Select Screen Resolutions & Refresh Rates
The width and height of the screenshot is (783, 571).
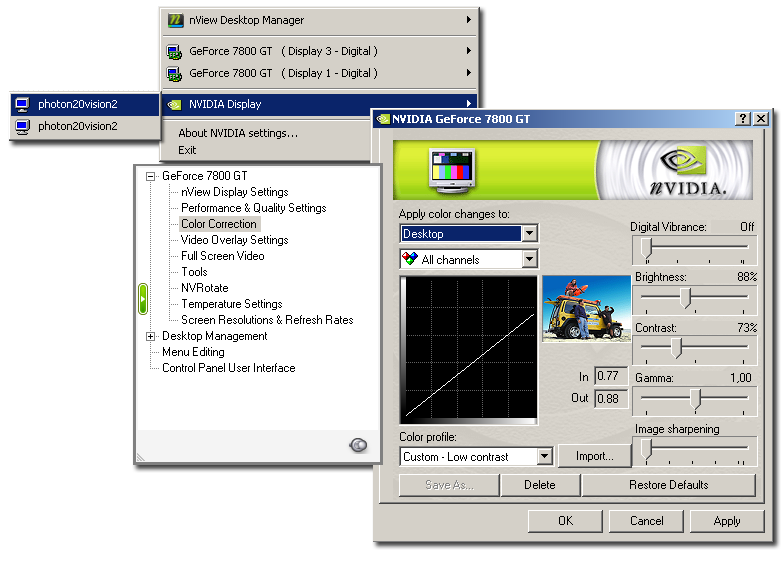(x=267, y=320)
